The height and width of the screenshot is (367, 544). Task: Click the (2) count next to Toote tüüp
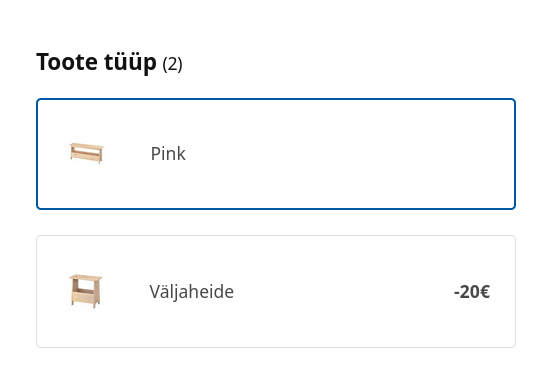[172, 64]
